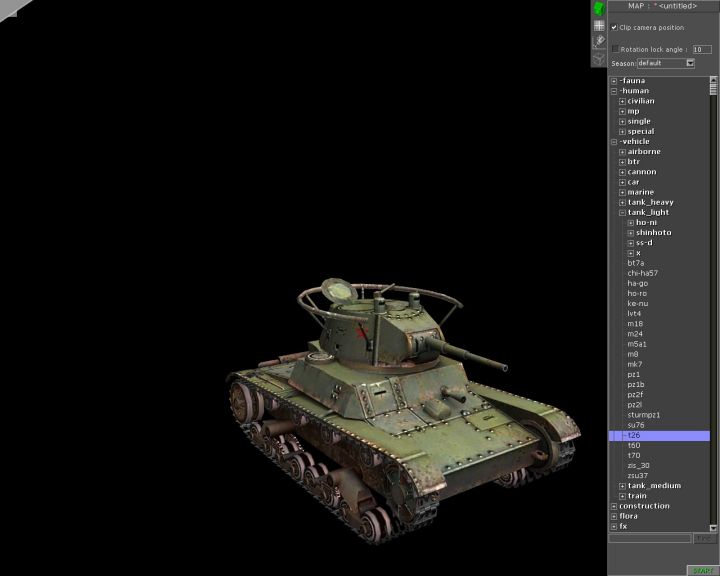
Task: Expand the fauna folder
Action: pyautogui.click(x=614, y=81)
